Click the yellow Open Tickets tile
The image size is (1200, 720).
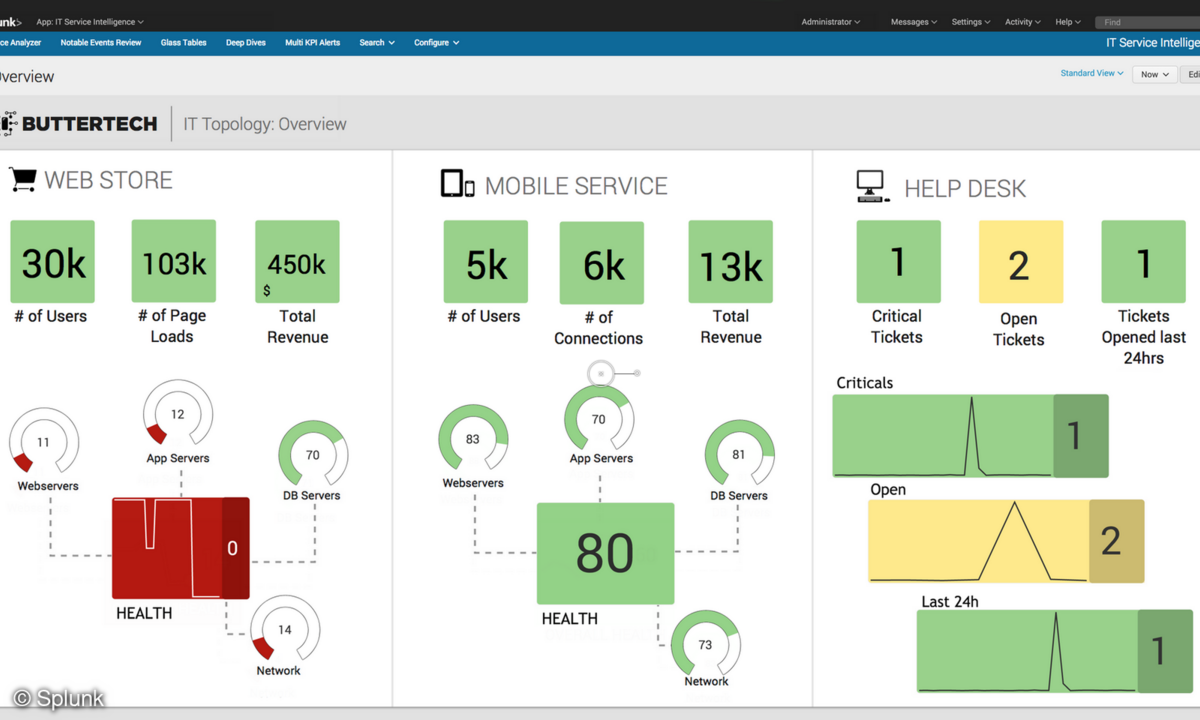1018,262
